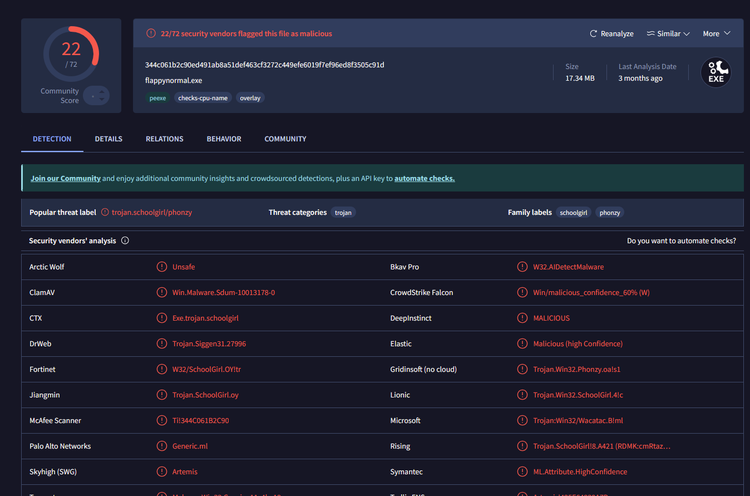Click the info icon beside Security vendors' analysis
The width and height of the screenshot is (750, 496).
(125, 241)
